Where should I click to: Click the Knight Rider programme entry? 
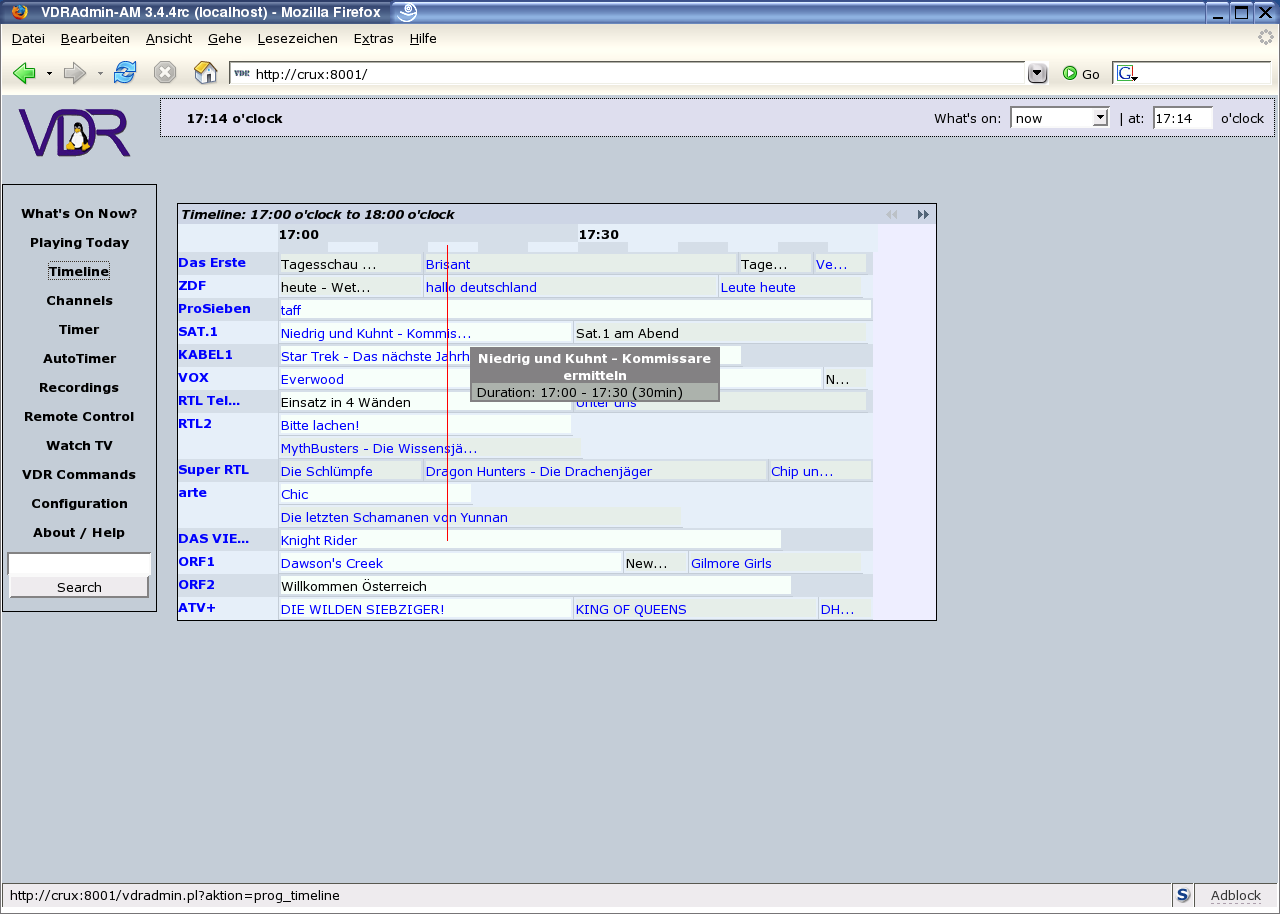(x=318, y=541)
